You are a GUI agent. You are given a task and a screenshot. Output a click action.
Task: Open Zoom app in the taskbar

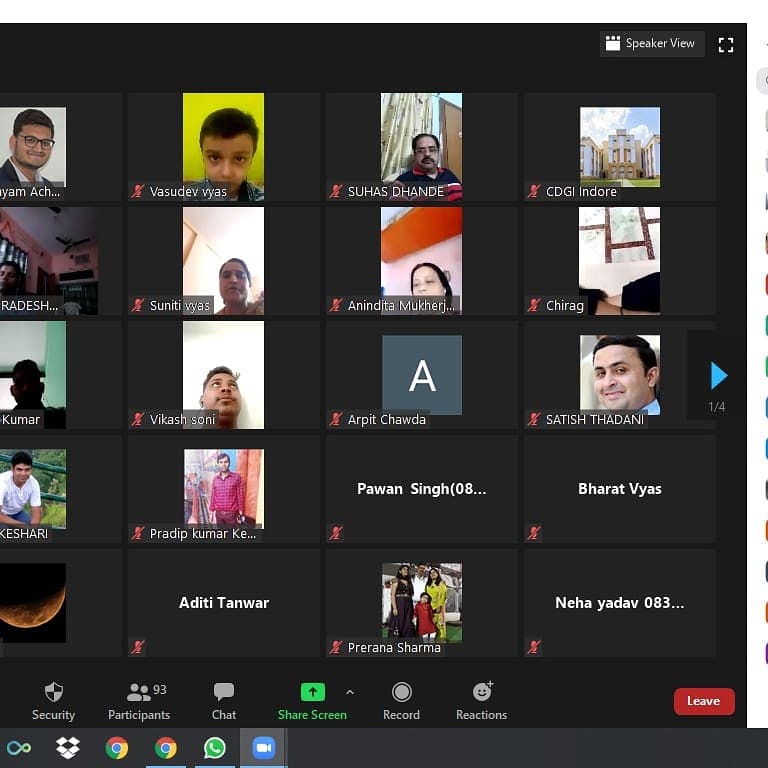264,748
